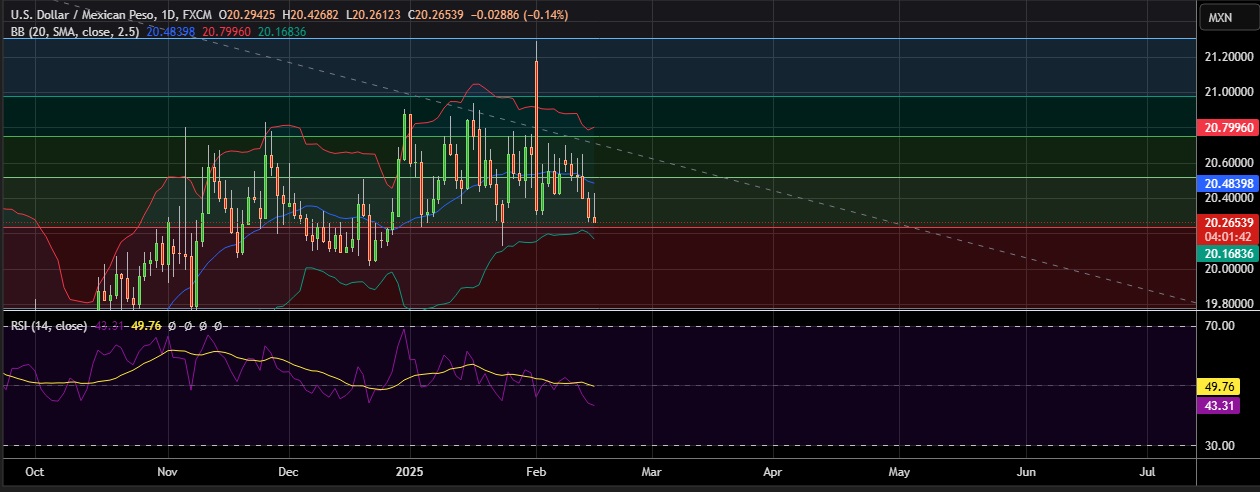Click the Dec label on time axis
Image resolution: width=1260 pixels, height=492 pixels.
tap(288, 470)
